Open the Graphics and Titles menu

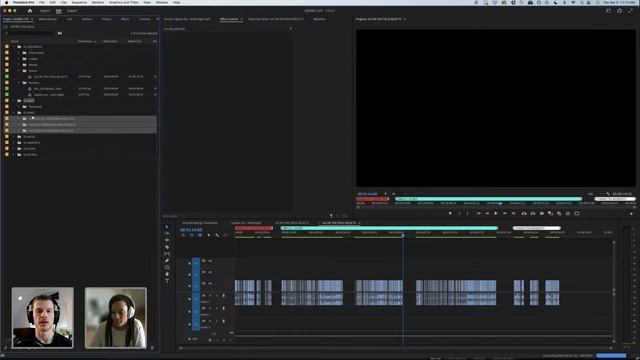(124, 2)
